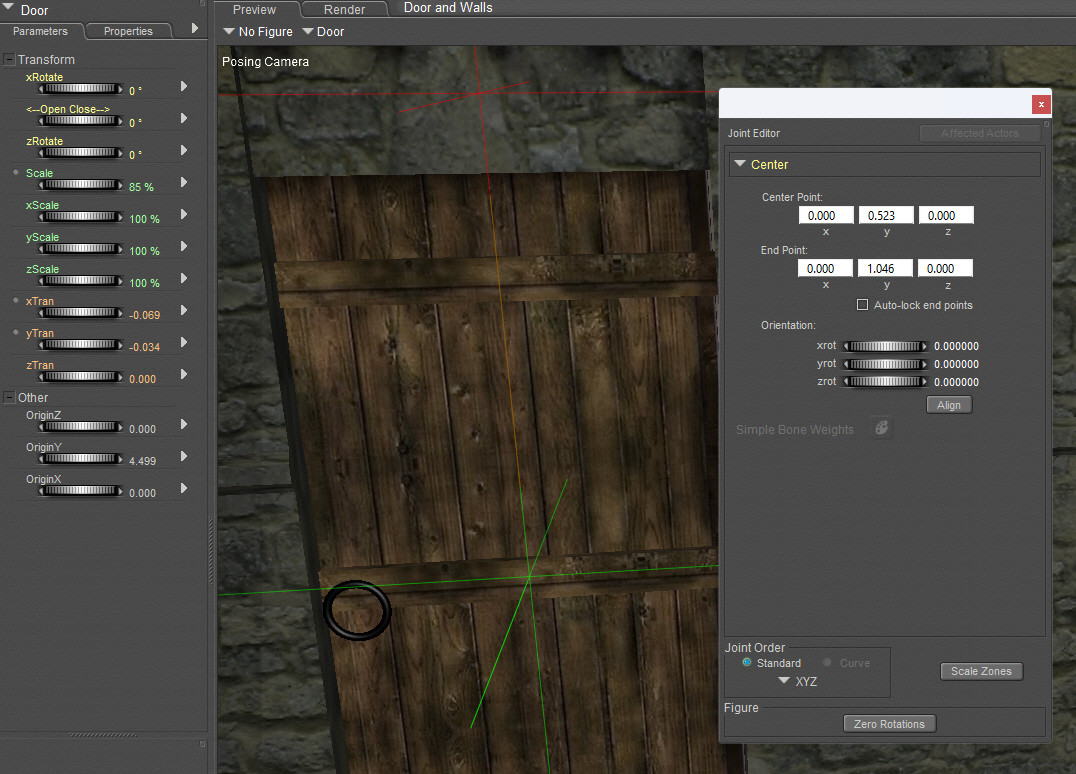Click the Zero Rotations button
This screenshot has width=1076, height=774.
tap(889, 724)
